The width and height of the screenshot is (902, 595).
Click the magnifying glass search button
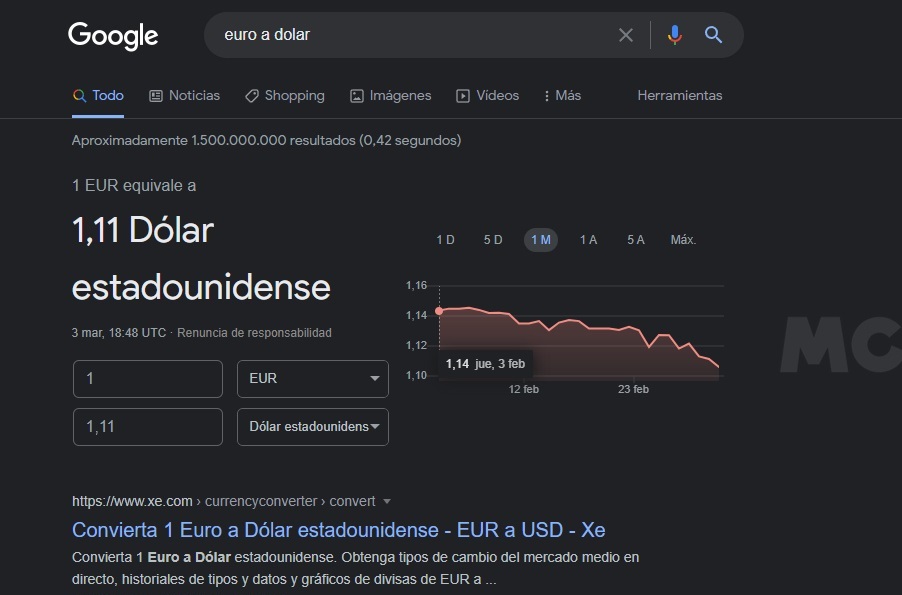tap(713, 35)
